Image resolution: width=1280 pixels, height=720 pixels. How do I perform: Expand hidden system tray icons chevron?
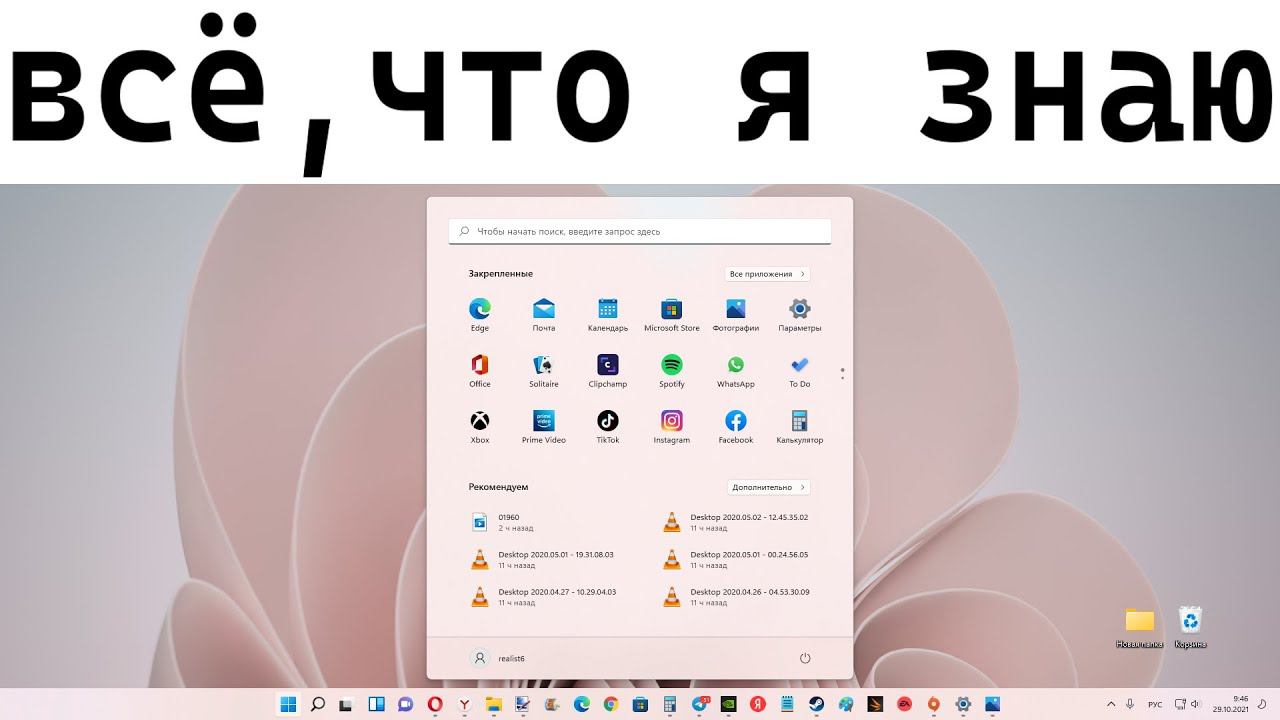coord(1111,704)
